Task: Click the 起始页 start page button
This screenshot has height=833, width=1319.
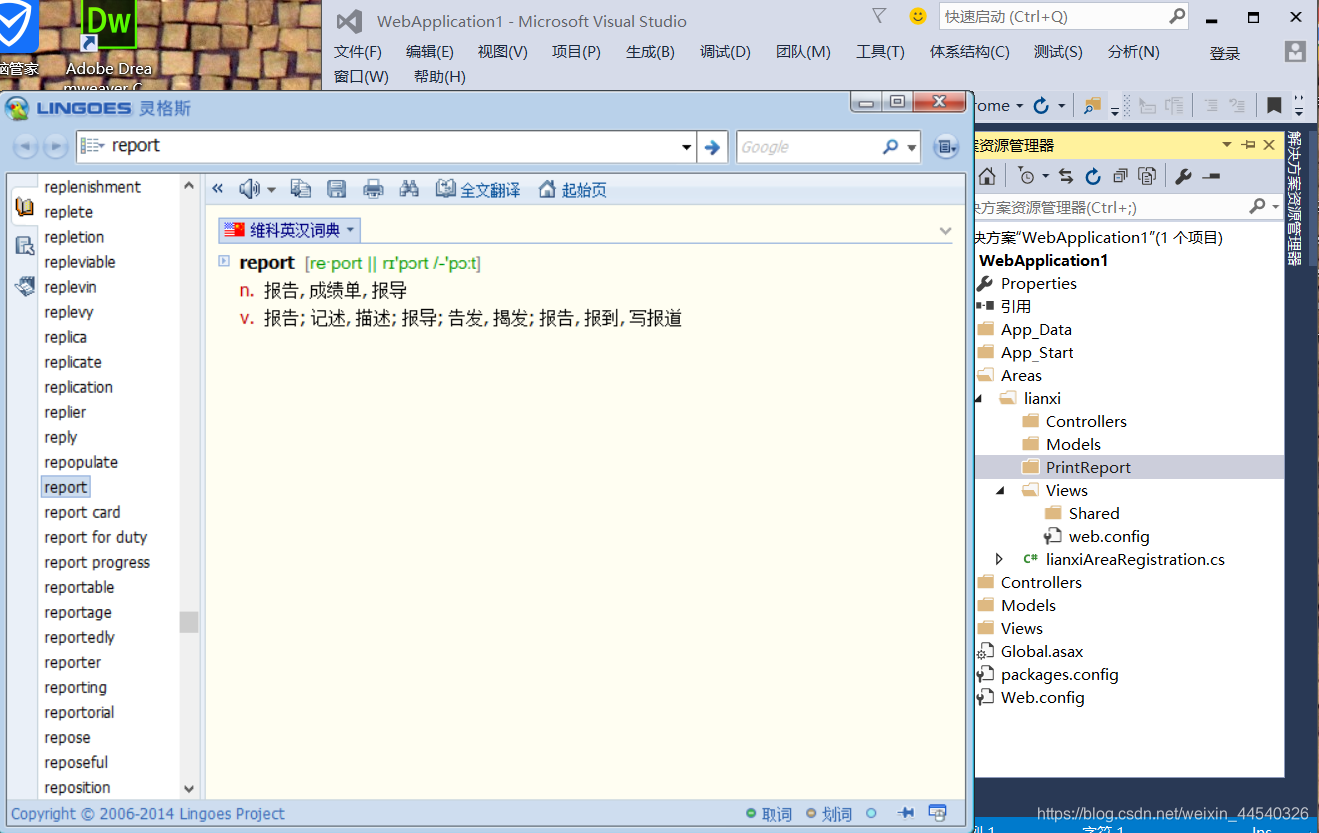Action: 573,189
